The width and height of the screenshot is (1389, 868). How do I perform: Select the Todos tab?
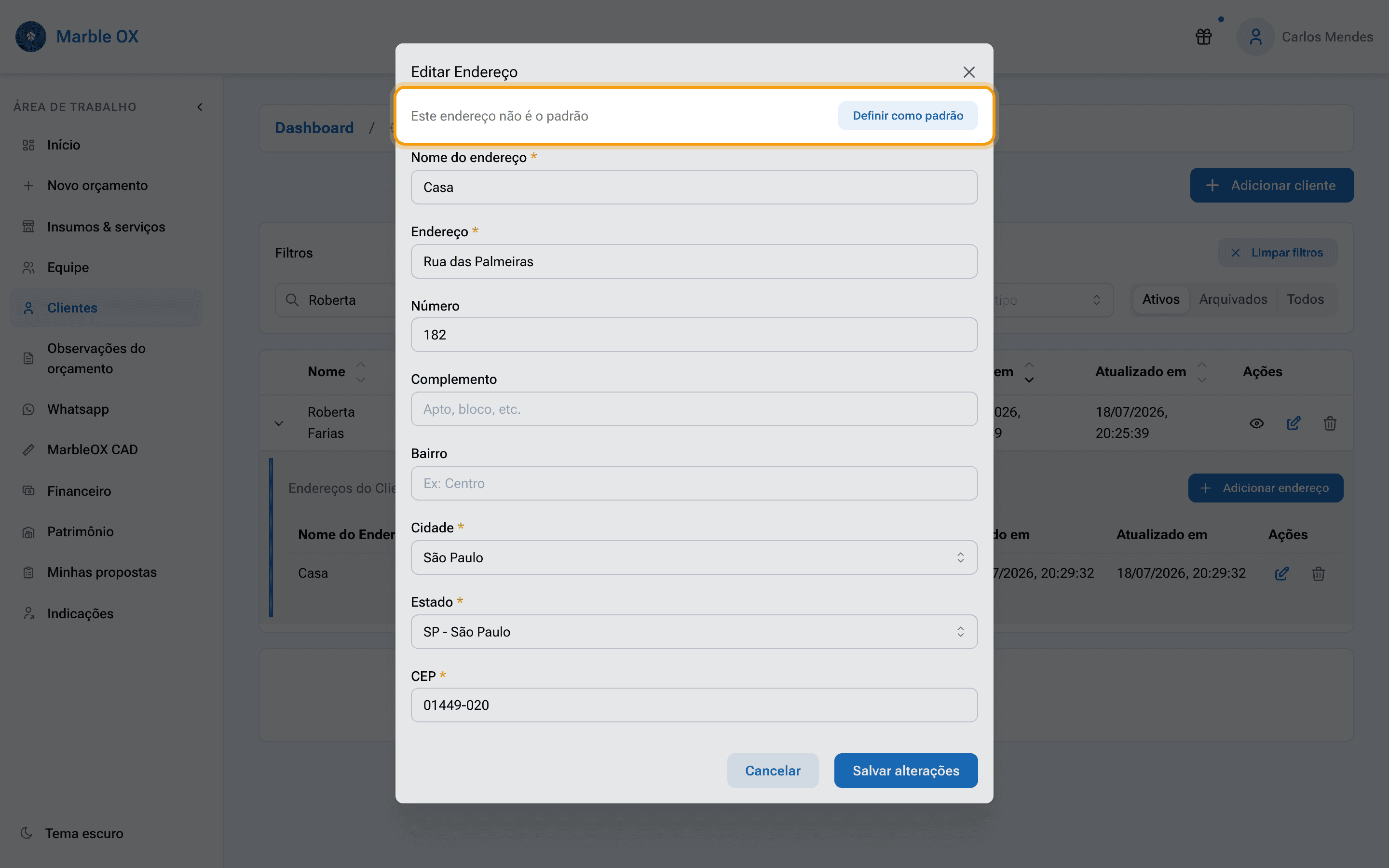[1305, 299]
